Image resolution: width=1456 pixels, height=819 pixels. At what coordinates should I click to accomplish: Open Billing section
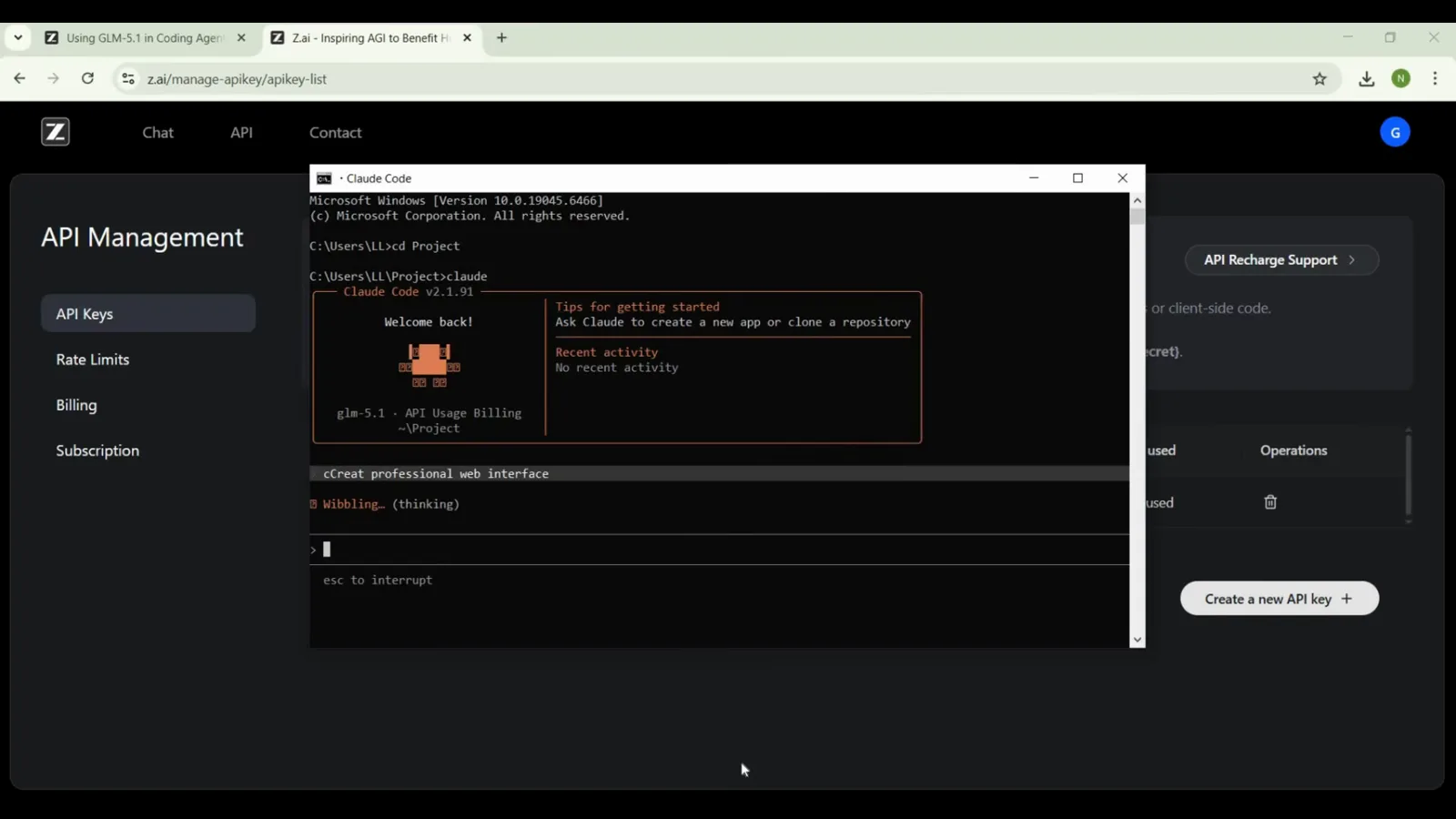[76, 405]
